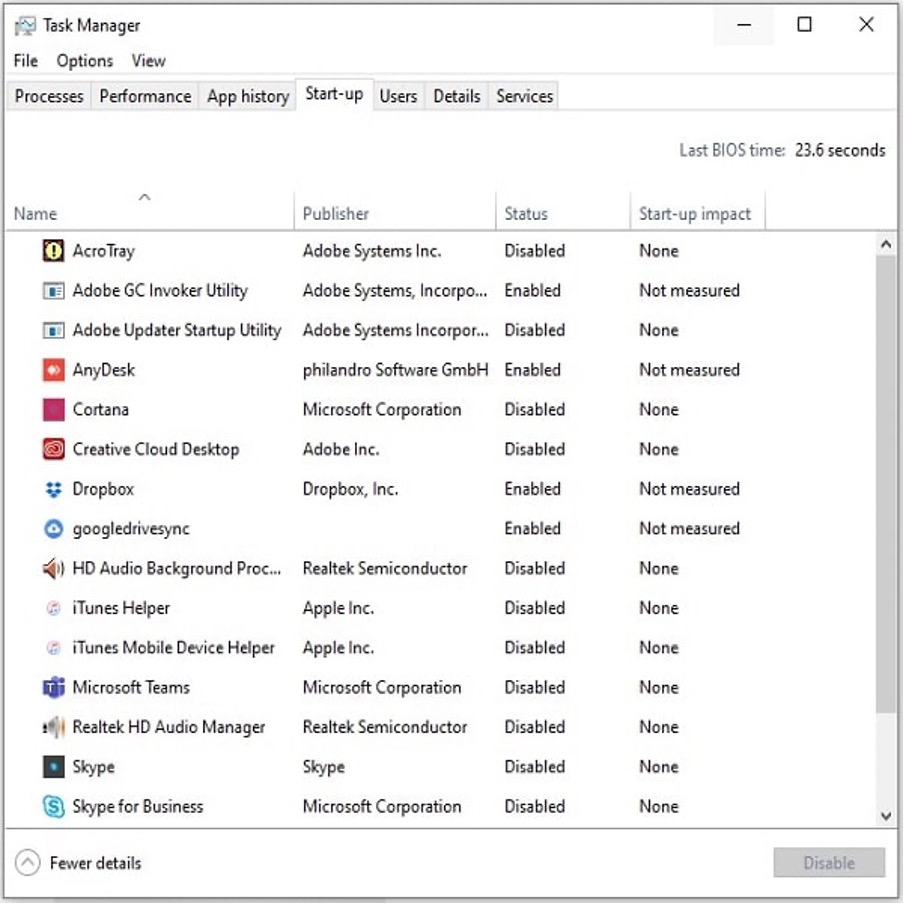The width and height of the screenshot is (904, 904).
Task: Switch to the Users tab
Action: 398,96
